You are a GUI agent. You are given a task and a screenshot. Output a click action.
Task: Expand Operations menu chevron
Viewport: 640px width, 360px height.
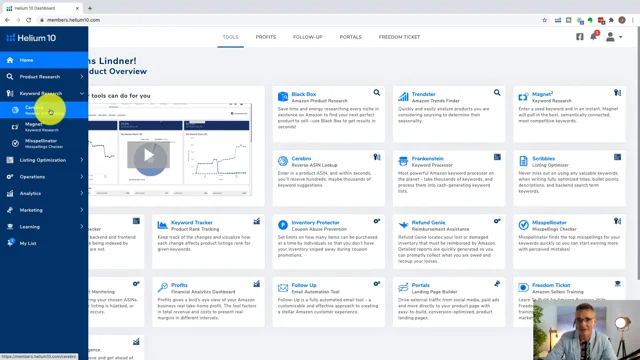pyautogui.click(x=82, y=177)
